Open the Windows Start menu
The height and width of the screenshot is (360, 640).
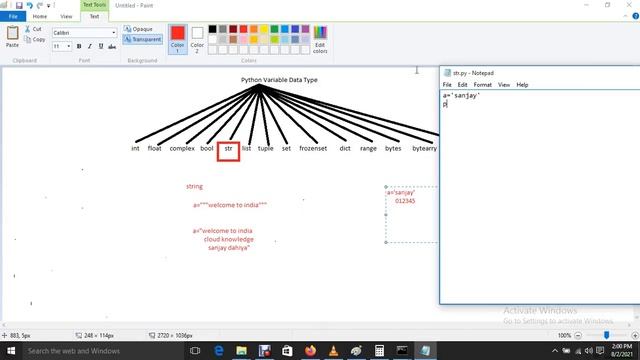[x=11, y=351]
